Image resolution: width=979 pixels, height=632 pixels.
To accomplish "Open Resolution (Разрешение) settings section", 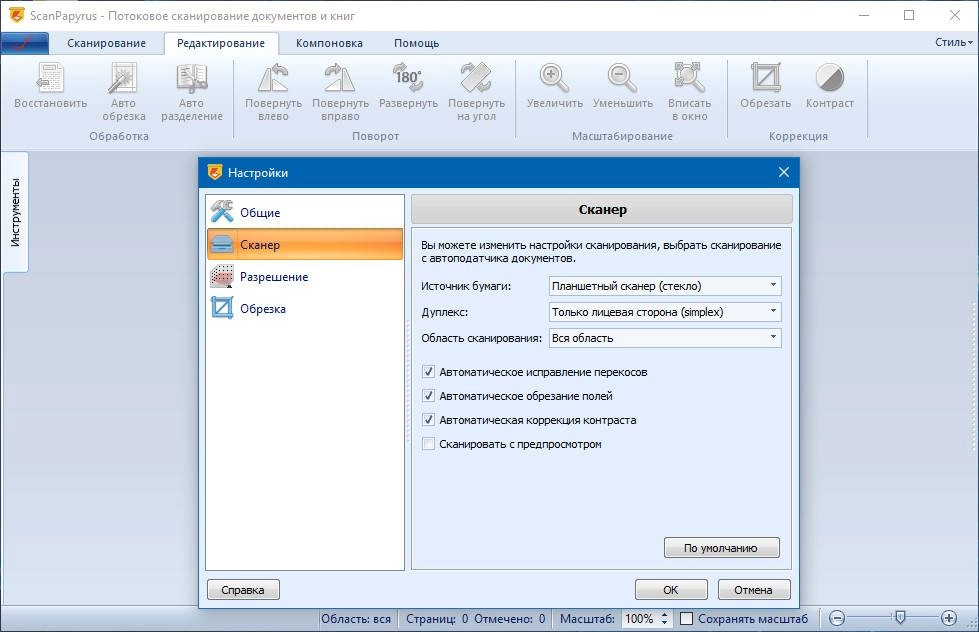I will [x=305, y=277].
